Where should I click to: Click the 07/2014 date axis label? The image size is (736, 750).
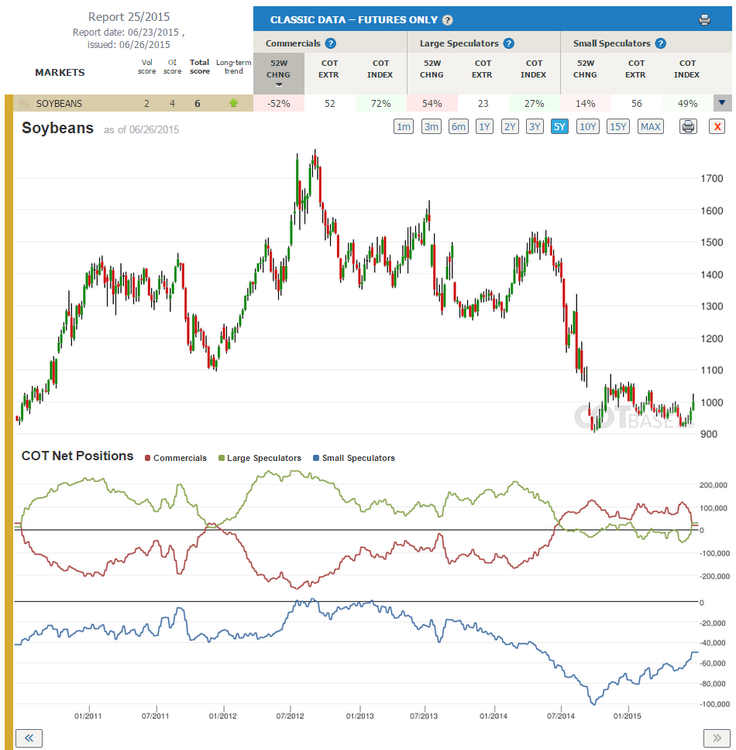(560, 716)
